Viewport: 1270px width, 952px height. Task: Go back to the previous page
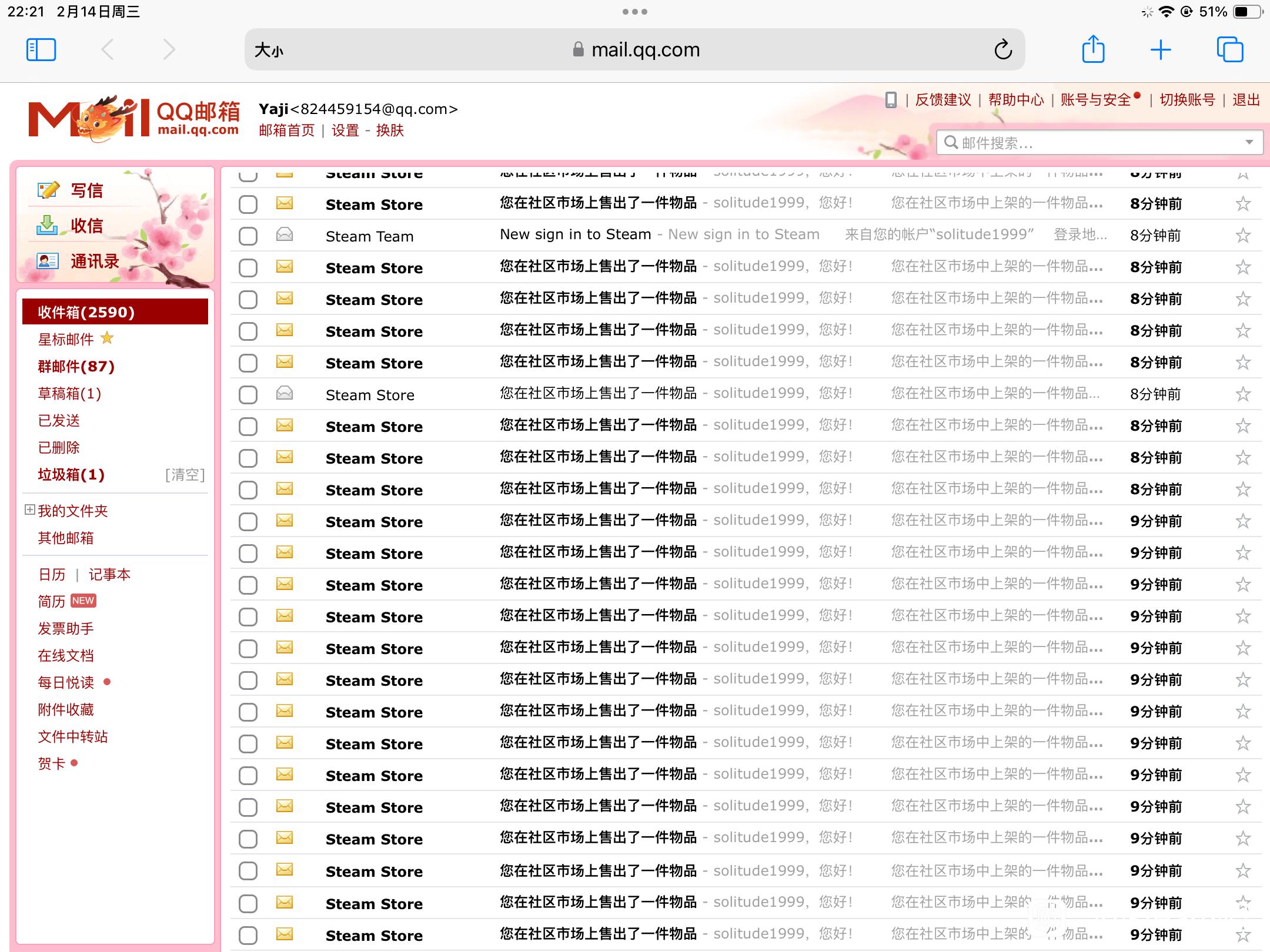click(x=107, y=50)
